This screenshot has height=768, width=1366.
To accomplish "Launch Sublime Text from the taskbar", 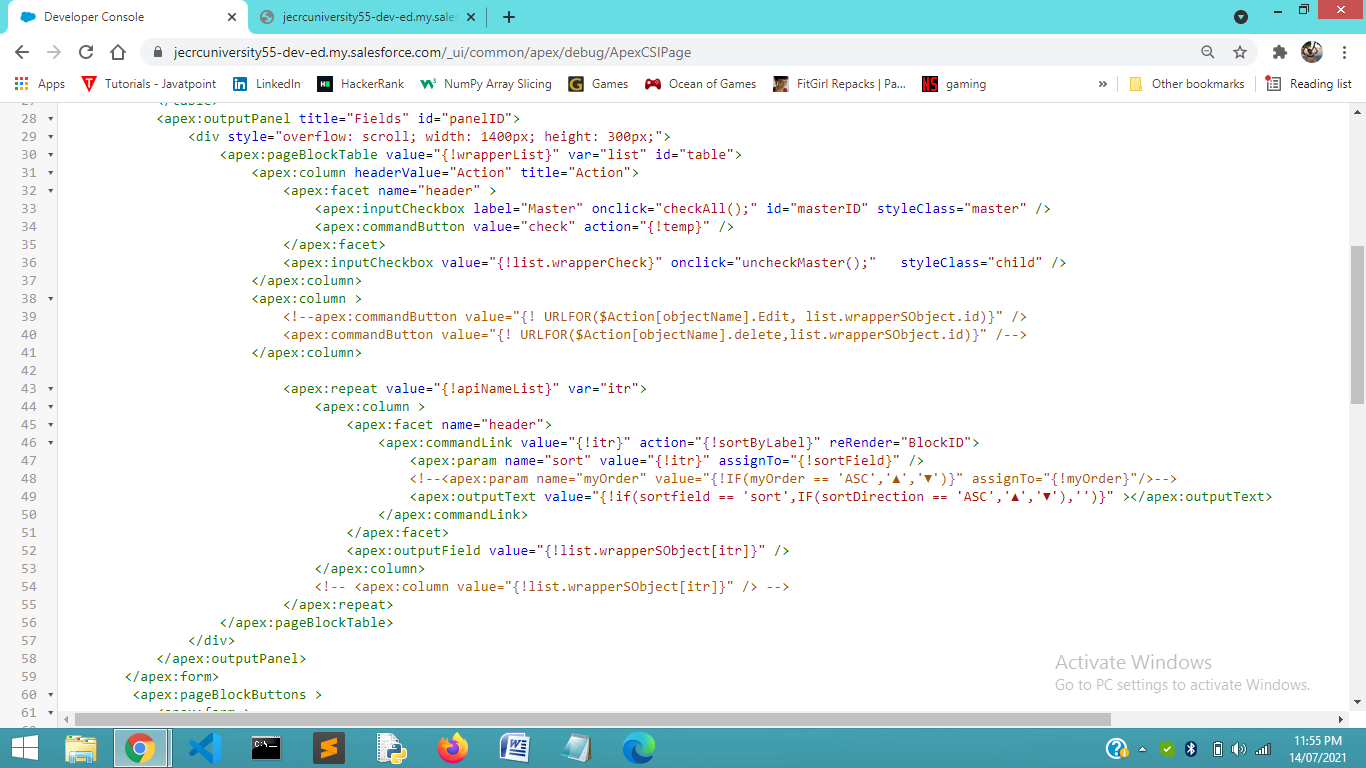I will tap(328, 747).
